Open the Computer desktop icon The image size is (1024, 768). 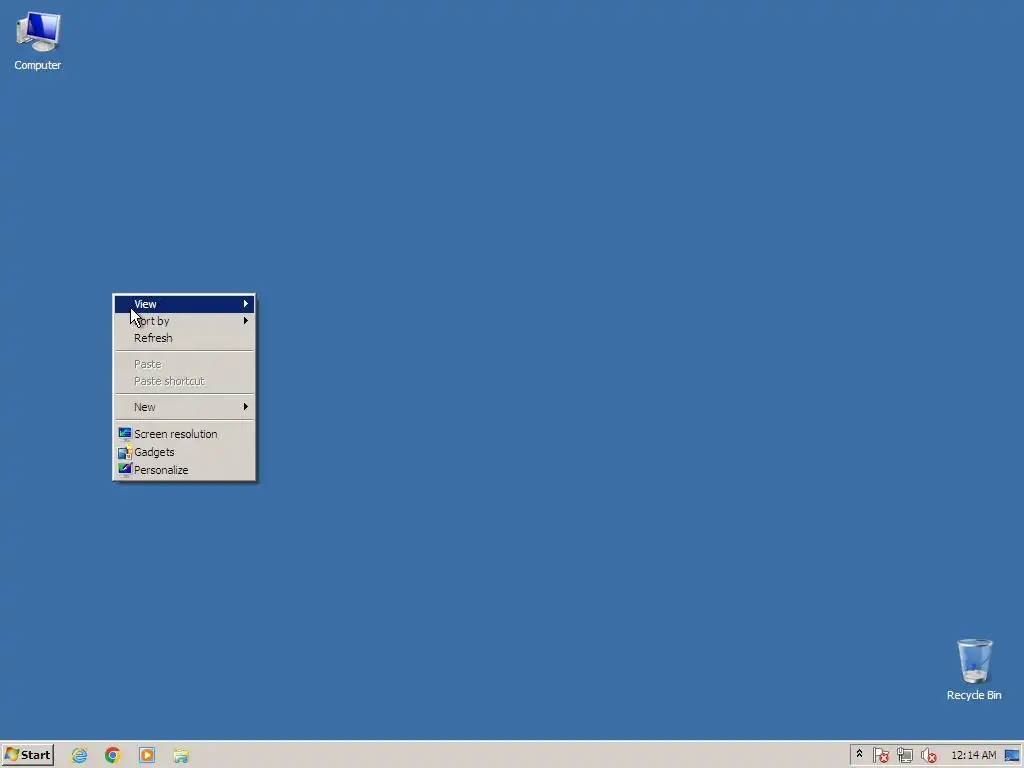[38, 40]
